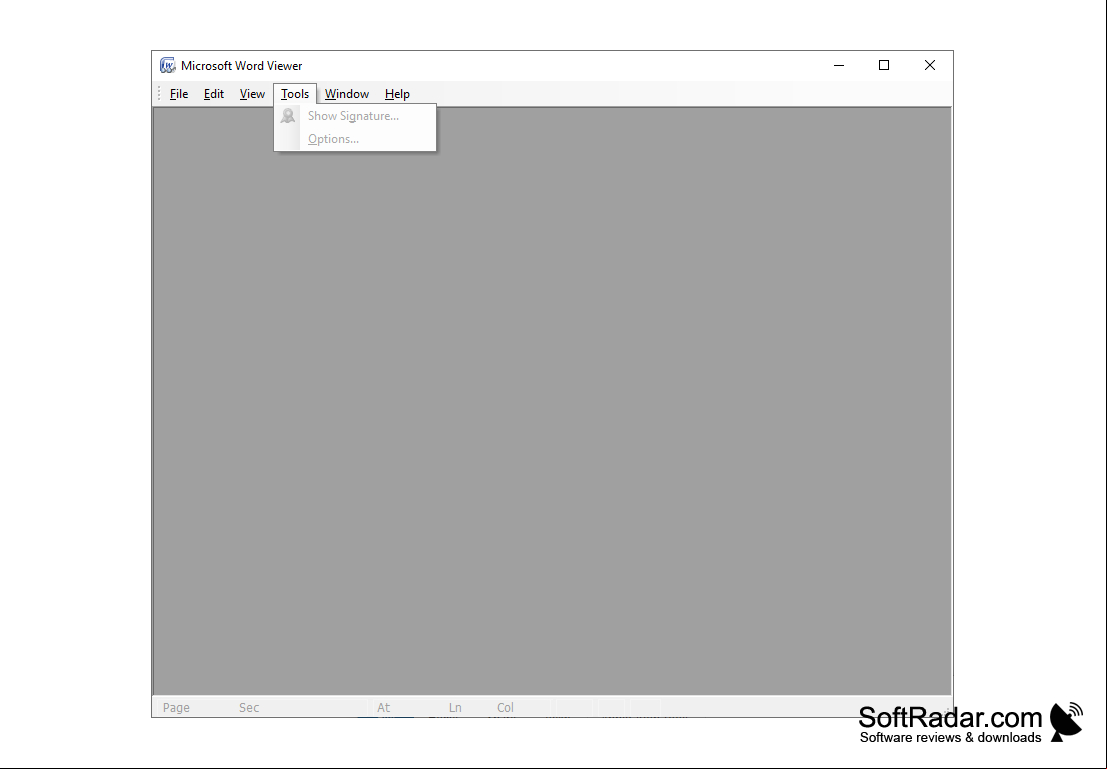Minimize the Word Viewer window
The height and width of the screenshot is (769, 1107).
(839, 66)
